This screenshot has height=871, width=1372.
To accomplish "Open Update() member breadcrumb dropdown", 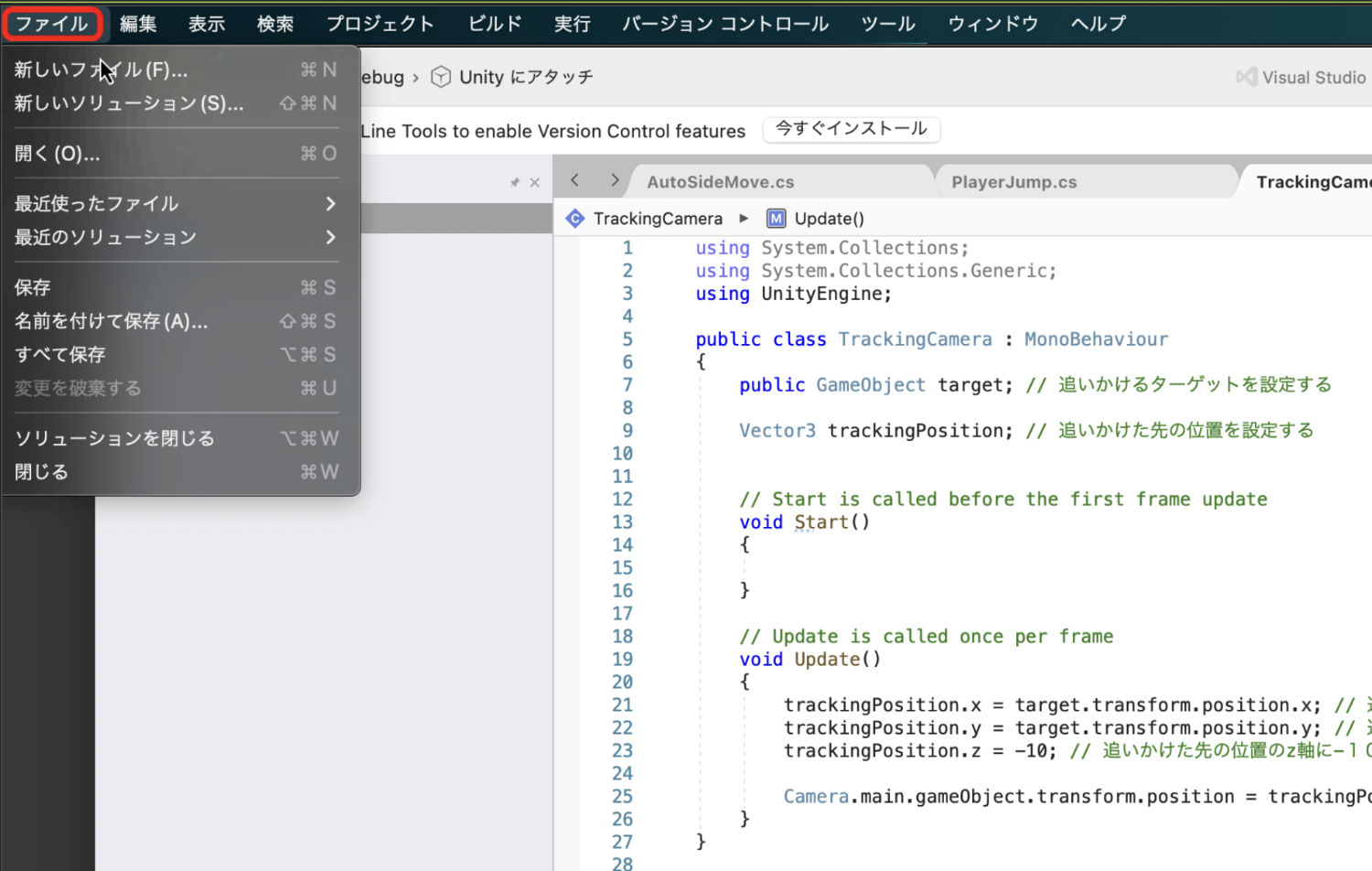I will [830, 219].
